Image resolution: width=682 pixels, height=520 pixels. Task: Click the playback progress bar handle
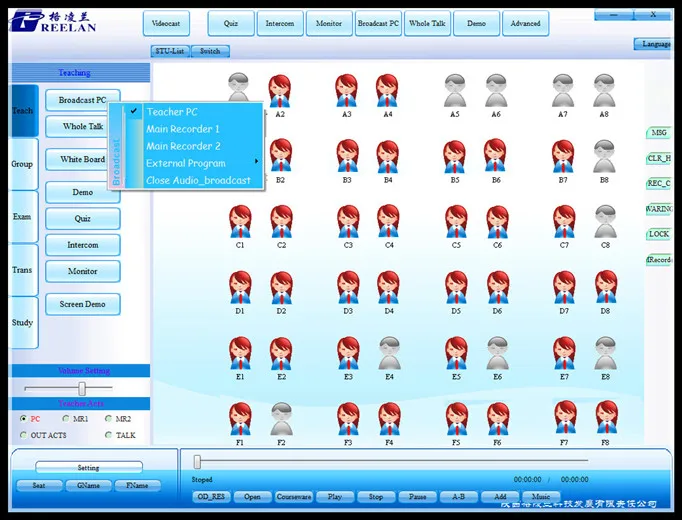click(197, 461)
